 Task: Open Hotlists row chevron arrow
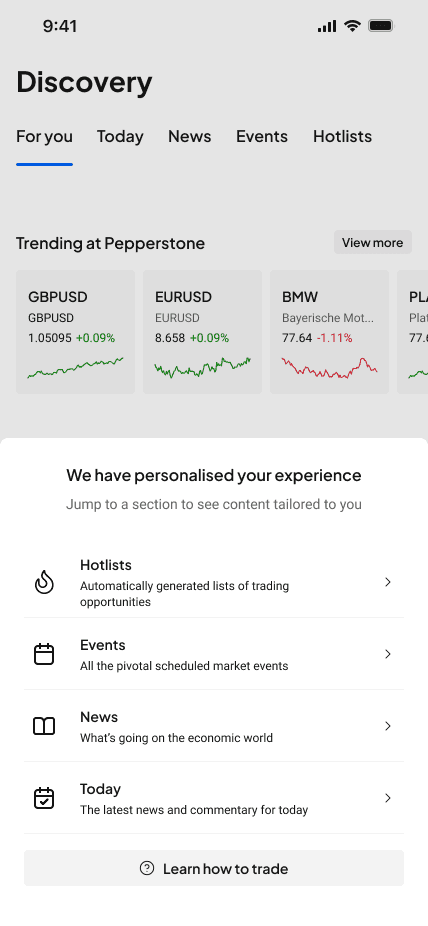coord(388,582)
